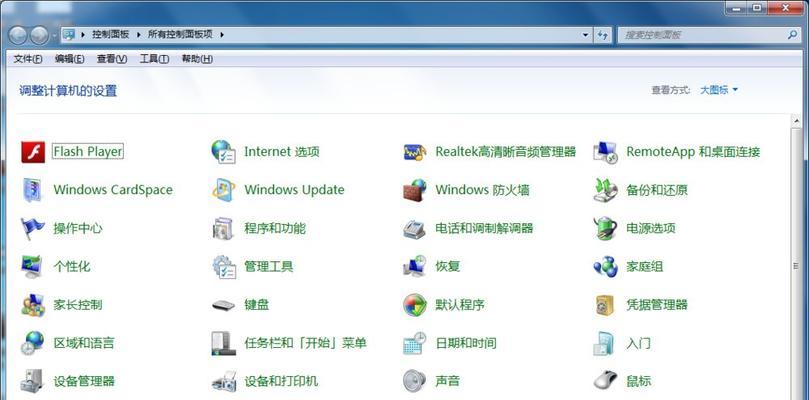The image size is (809, 400).
Task: Open the 凭据管理器 safe icon
Action: (x=605, y=305)
